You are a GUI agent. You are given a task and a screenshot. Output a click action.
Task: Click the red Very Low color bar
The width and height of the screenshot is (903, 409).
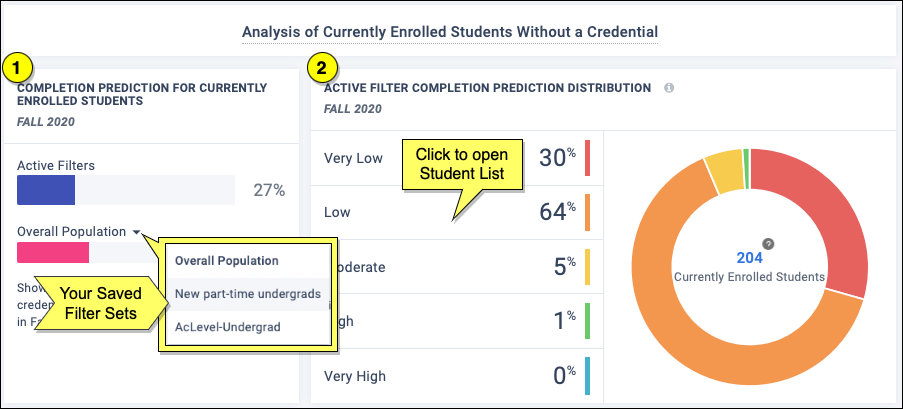[x=588, y=158]
